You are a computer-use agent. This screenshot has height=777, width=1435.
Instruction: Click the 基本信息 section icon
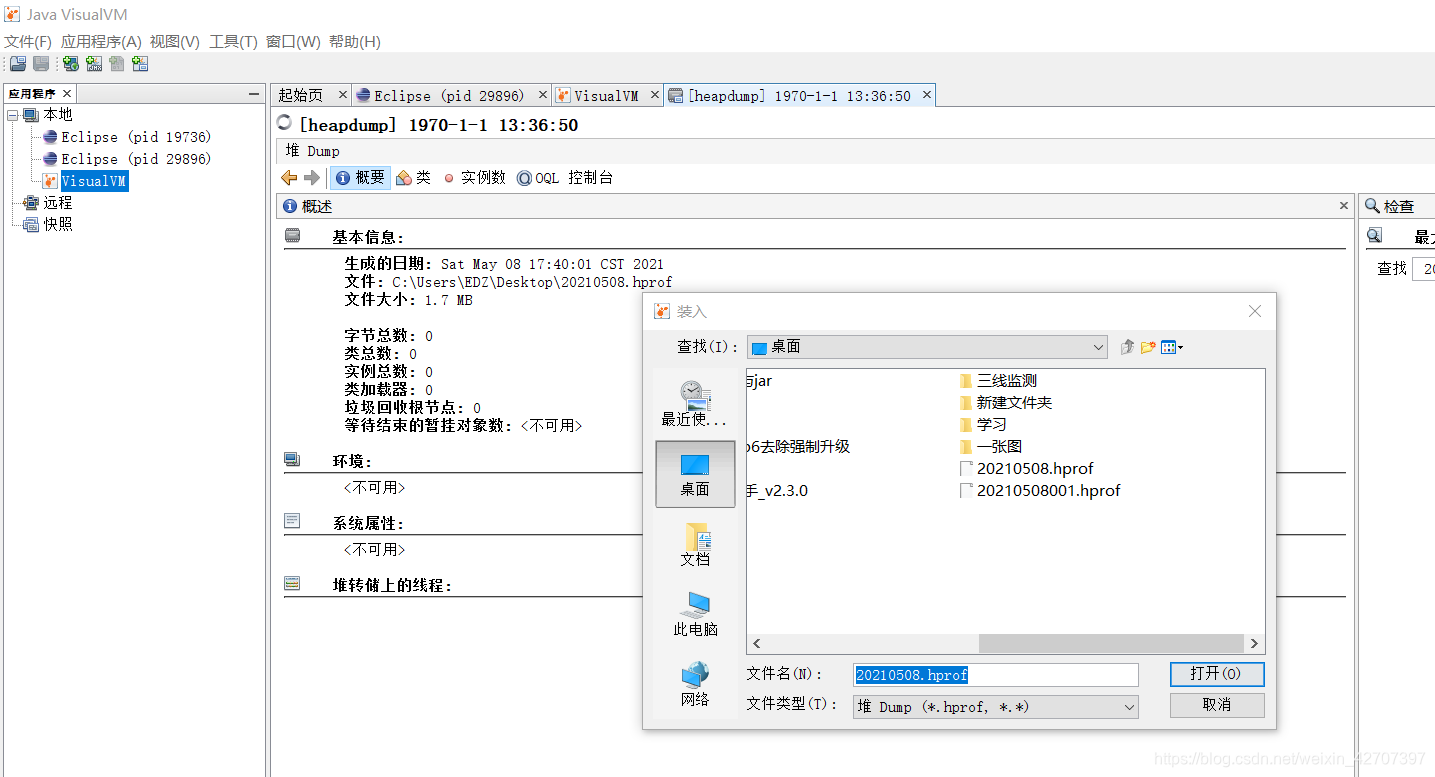292,236
